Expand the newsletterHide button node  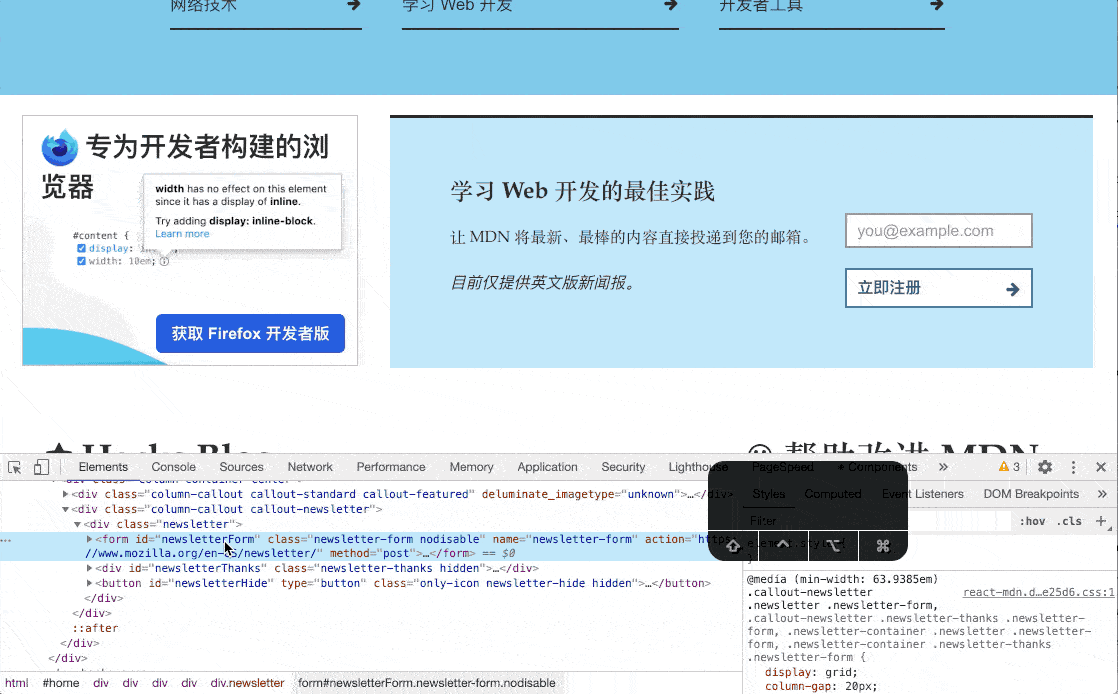90,583
